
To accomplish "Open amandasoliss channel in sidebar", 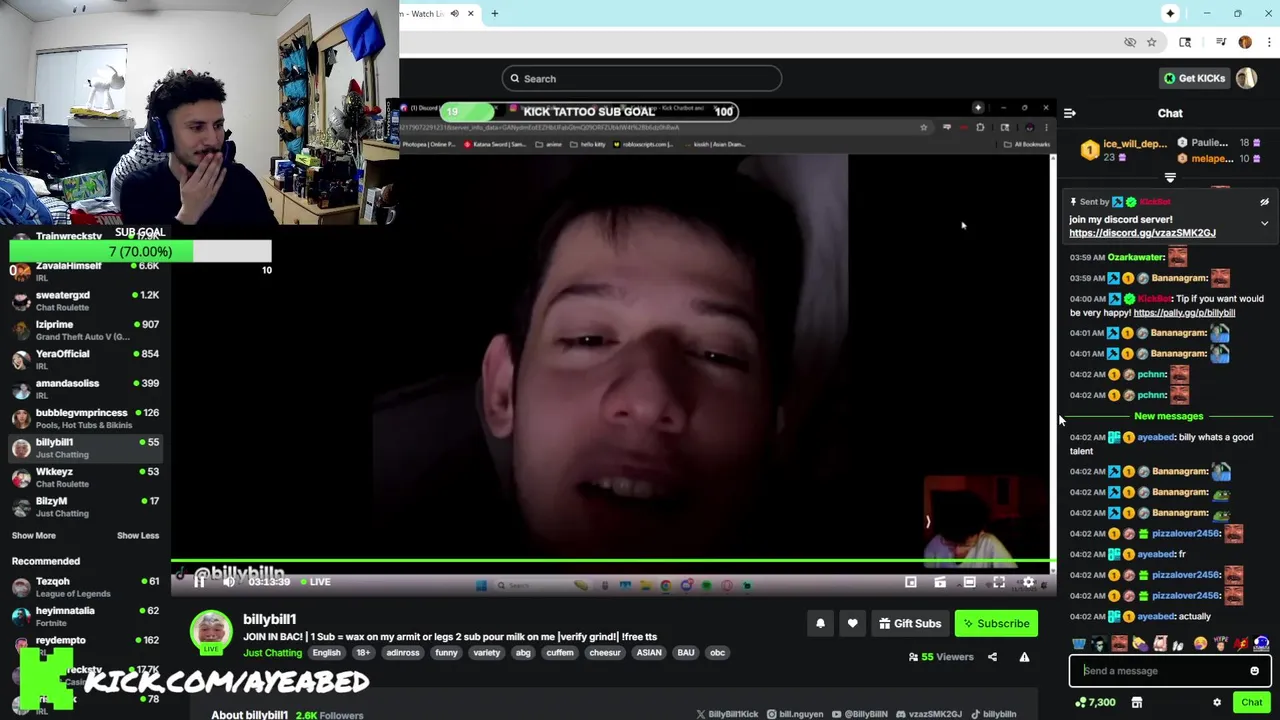I will [x=85, y=388].
